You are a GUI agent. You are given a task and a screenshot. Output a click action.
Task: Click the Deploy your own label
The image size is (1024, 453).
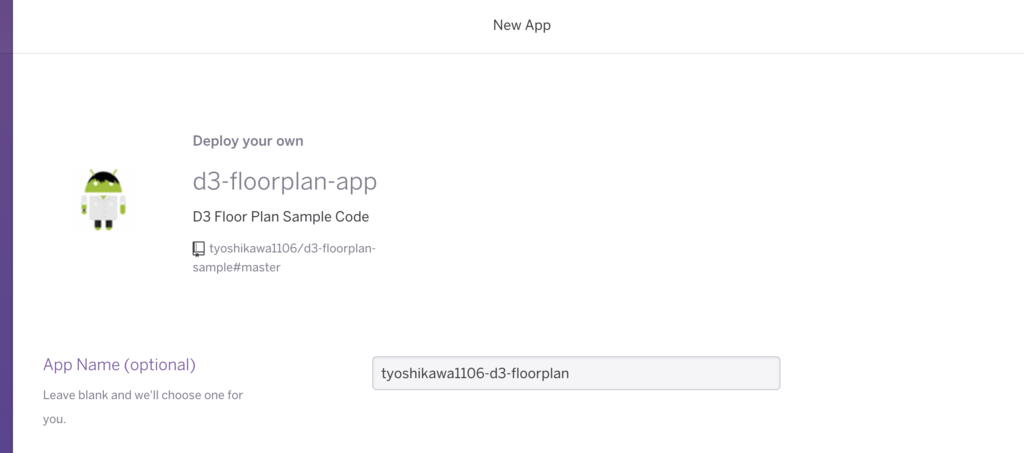pyautogui.click(x=248, y=141)
